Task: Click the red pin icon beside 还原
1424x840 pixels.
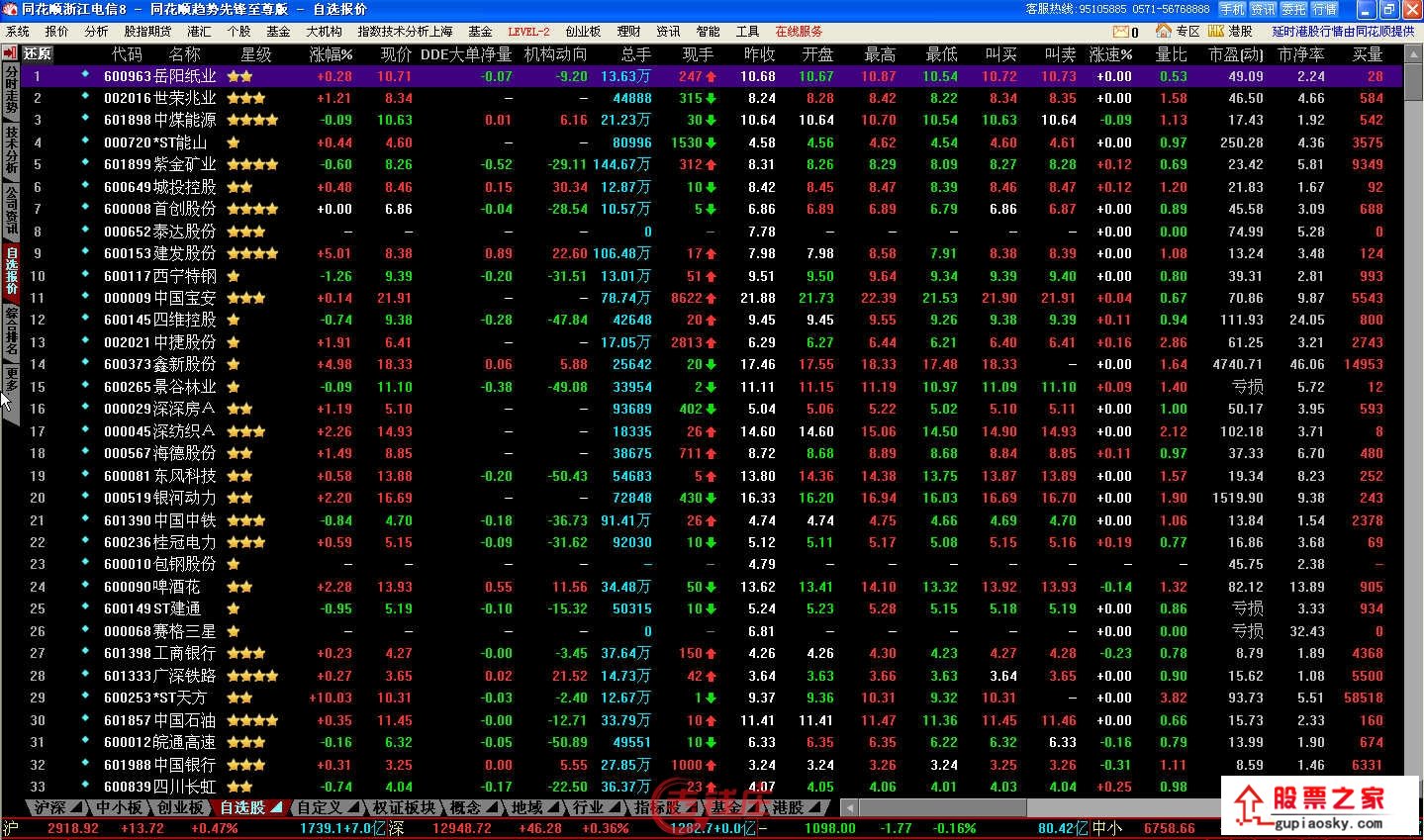Action: click(x=11, y=53)
